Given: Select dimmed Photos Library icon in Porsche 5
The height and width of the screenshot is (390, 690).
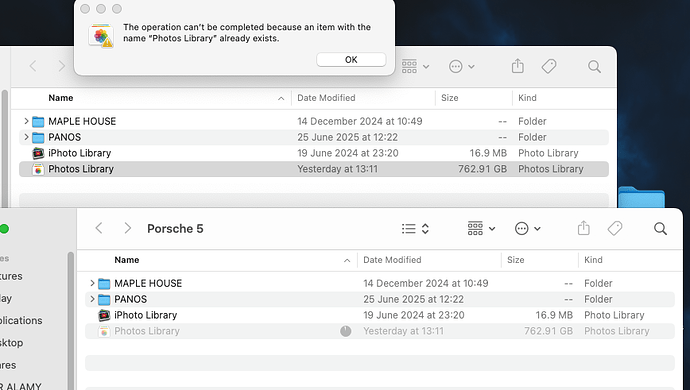Looking at the screenshot, I should pos(104,331).
